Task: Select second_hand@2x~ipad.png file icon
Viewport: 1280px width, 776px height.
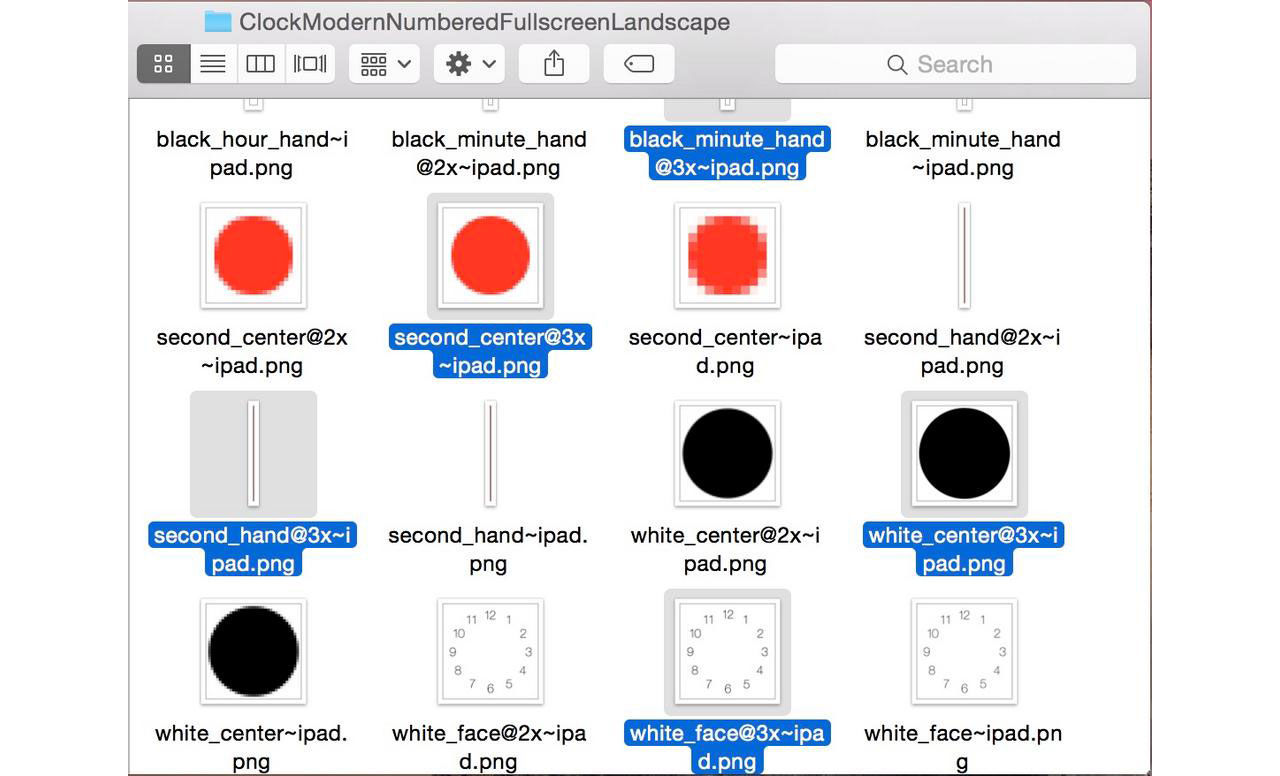Action: point(963,255)
